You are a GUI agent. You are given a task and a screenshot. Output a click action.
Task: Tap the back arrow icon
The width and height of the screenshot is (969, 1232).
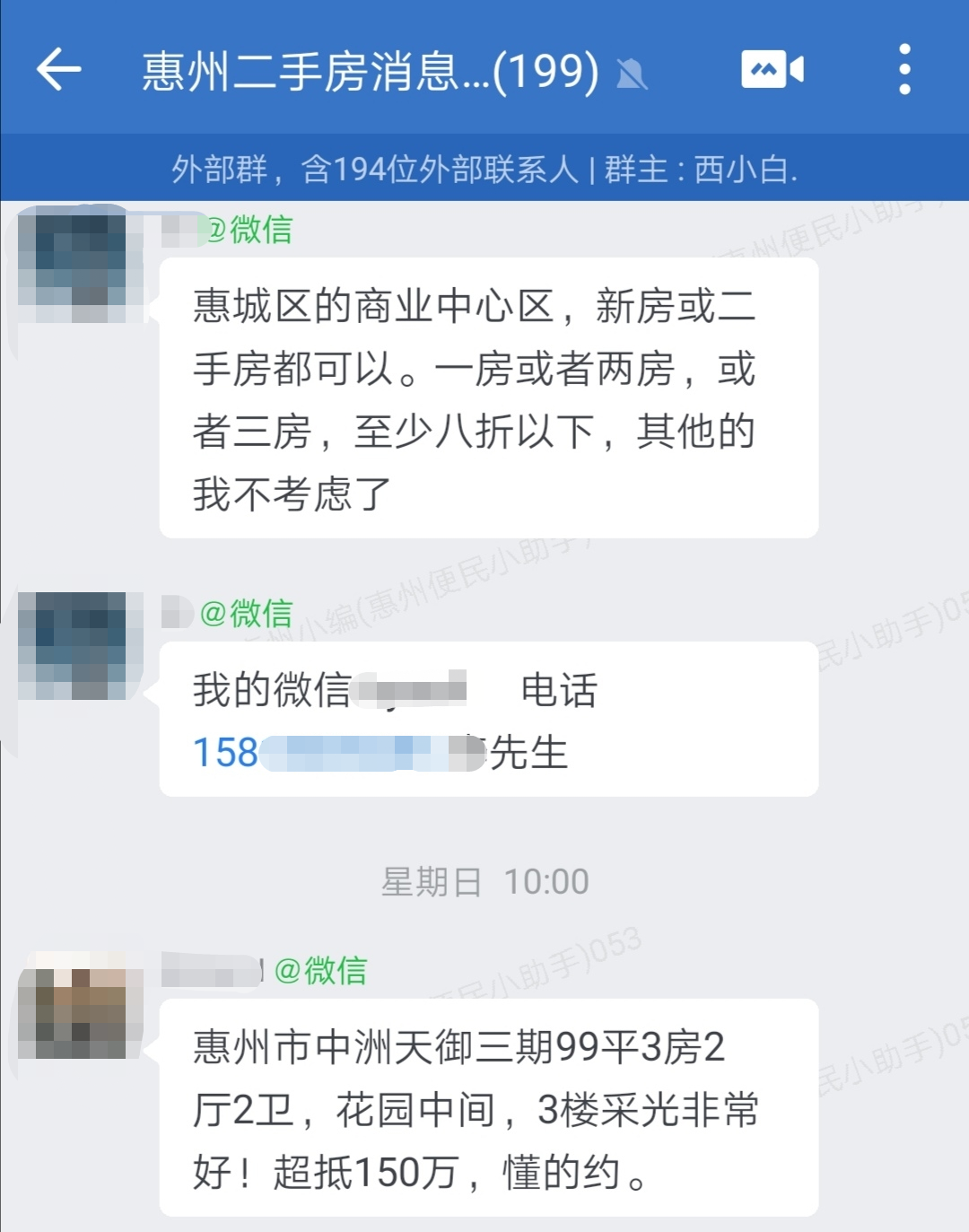coord(58,69)
